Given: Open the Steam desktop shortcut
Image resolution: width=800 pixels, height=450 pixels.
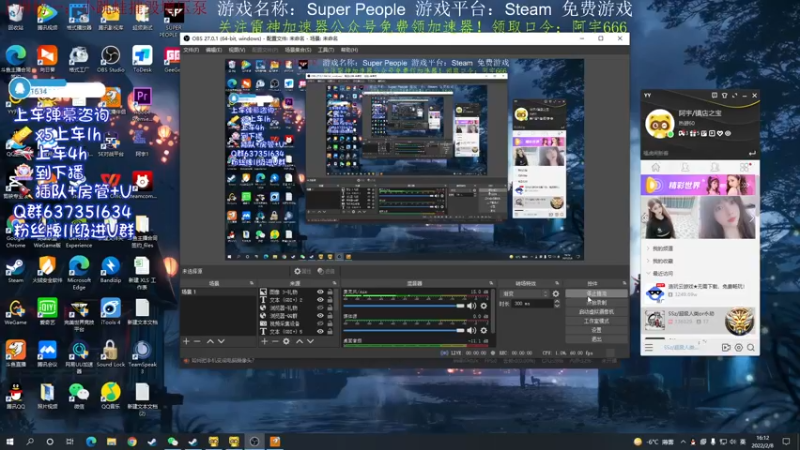Looking at the screenshot, I should [x=15, y=270].
